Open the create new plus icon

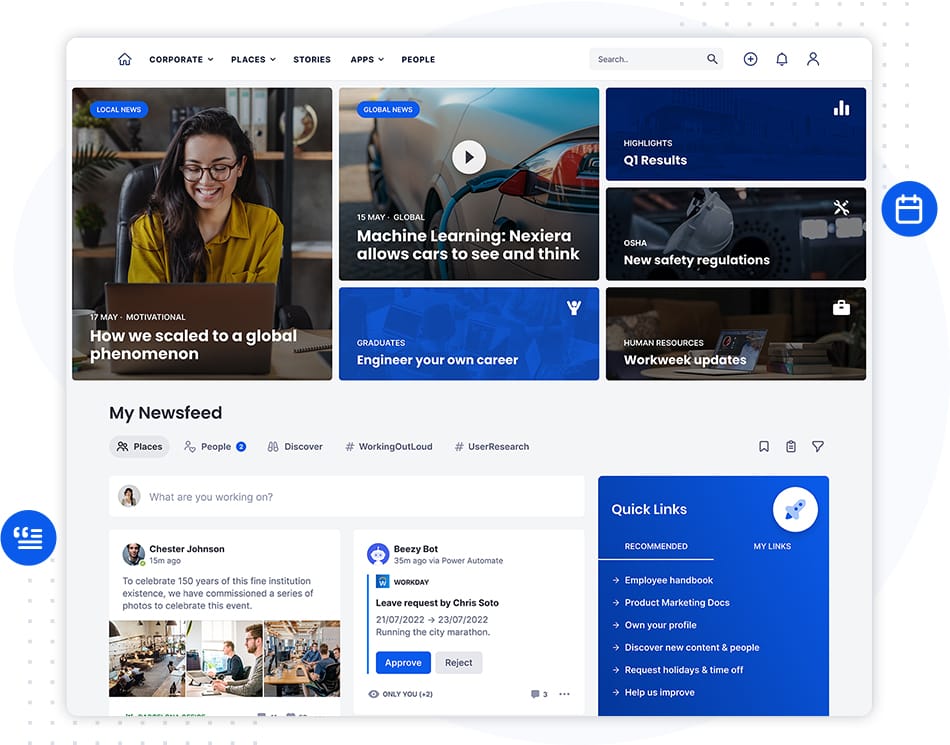click(x=750, y=59)
